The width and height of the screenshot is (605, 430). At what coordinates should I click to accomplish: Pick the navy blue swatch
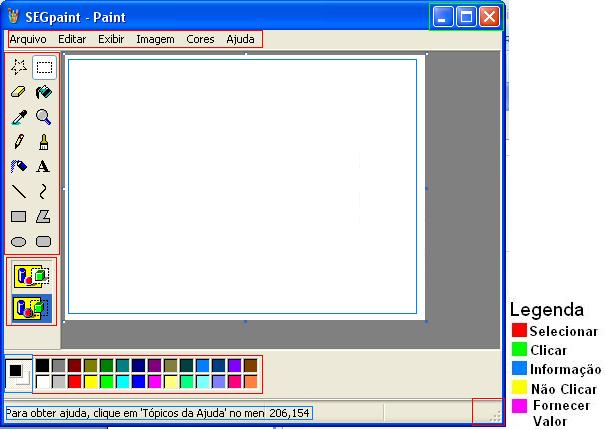139,366
